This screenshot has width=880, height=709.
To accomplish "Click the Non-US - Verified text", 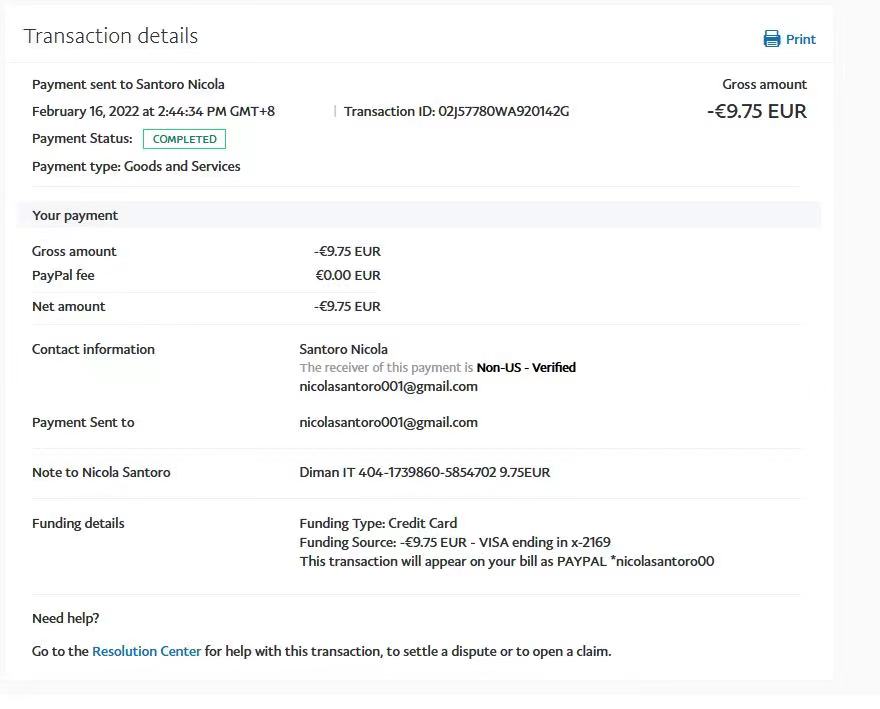I will (526, 368).
